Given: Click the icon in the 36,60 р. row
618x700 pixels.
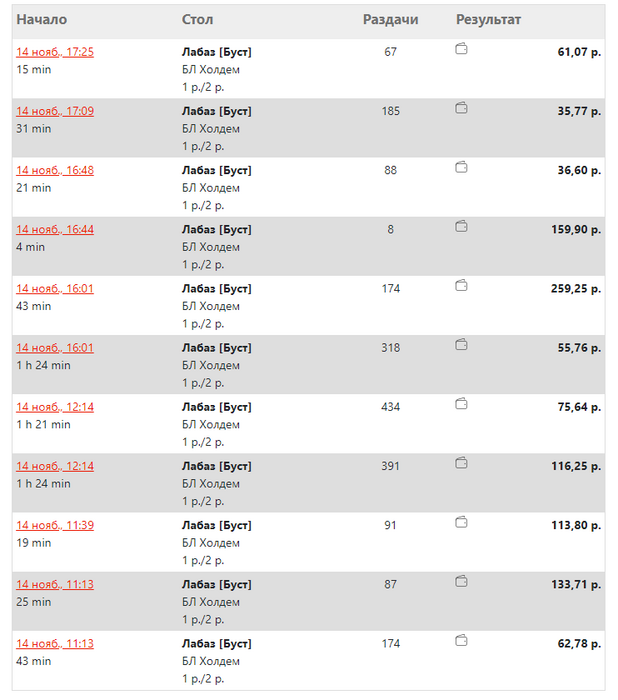Looking at the screenshot, I should [461, 167].
